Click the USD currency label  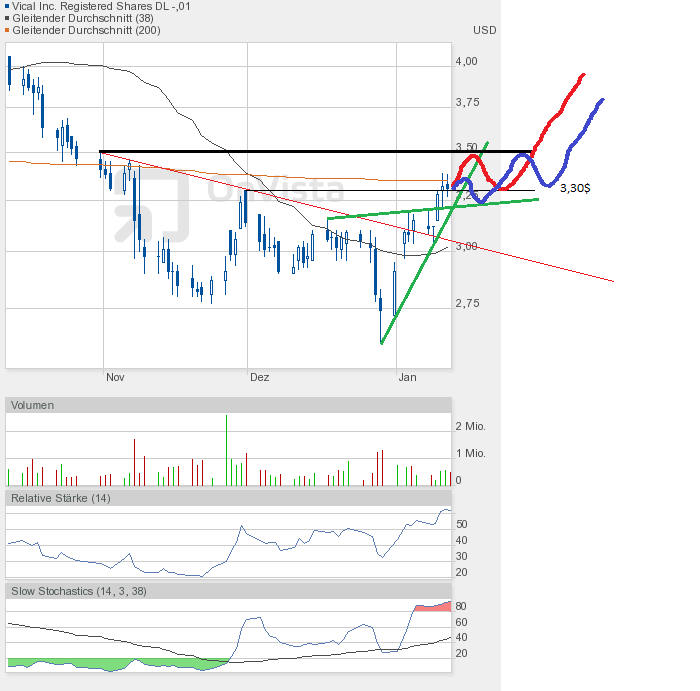click(484, 30)
